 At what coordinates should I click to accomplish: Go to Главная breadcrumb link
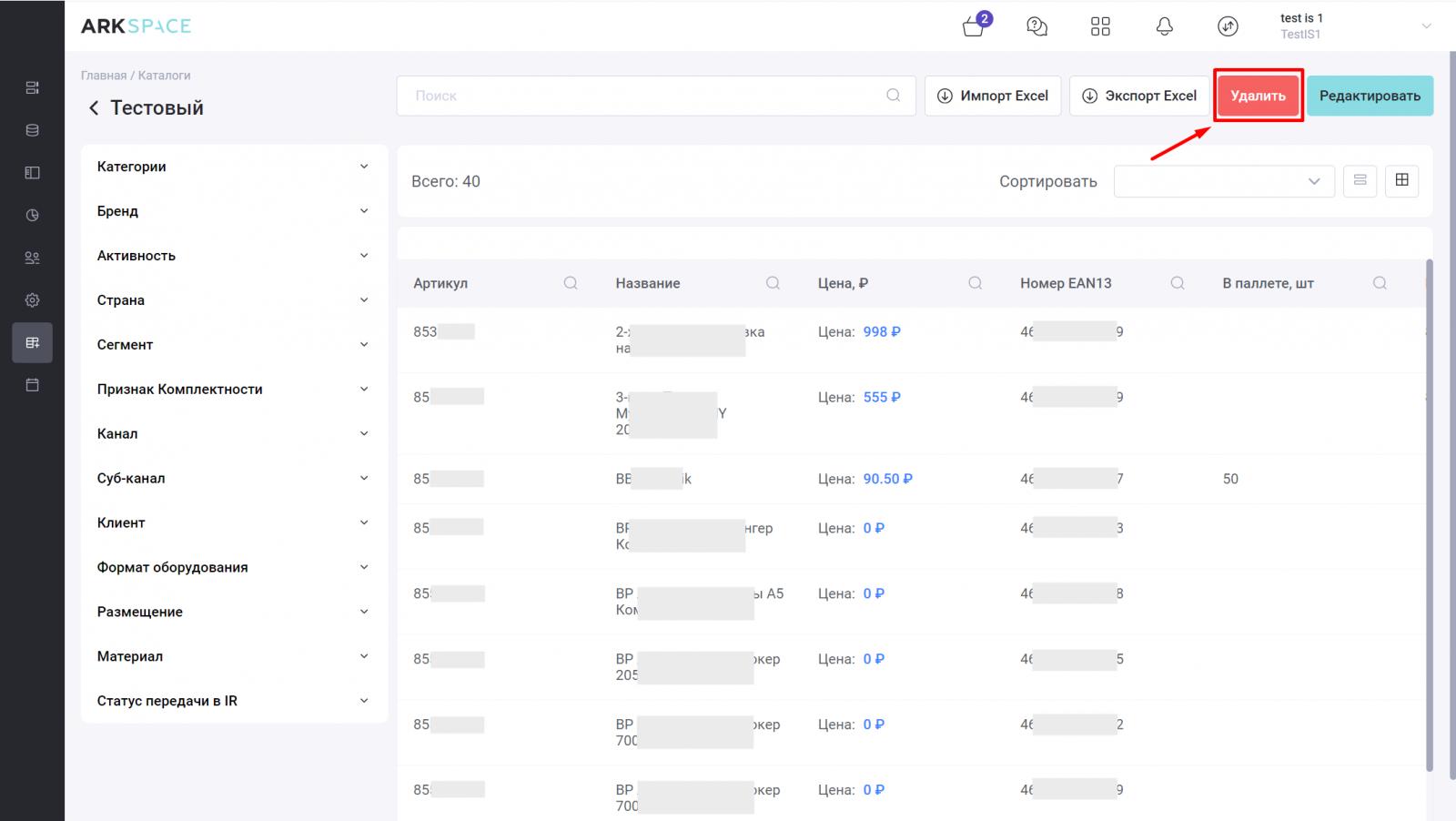coord(103,76)
